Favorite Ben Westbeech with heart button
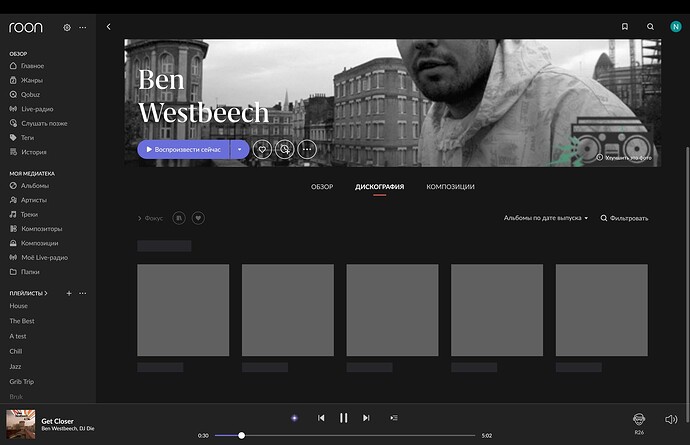This screenshot has width=690, height=445. (x=262, y=150)
